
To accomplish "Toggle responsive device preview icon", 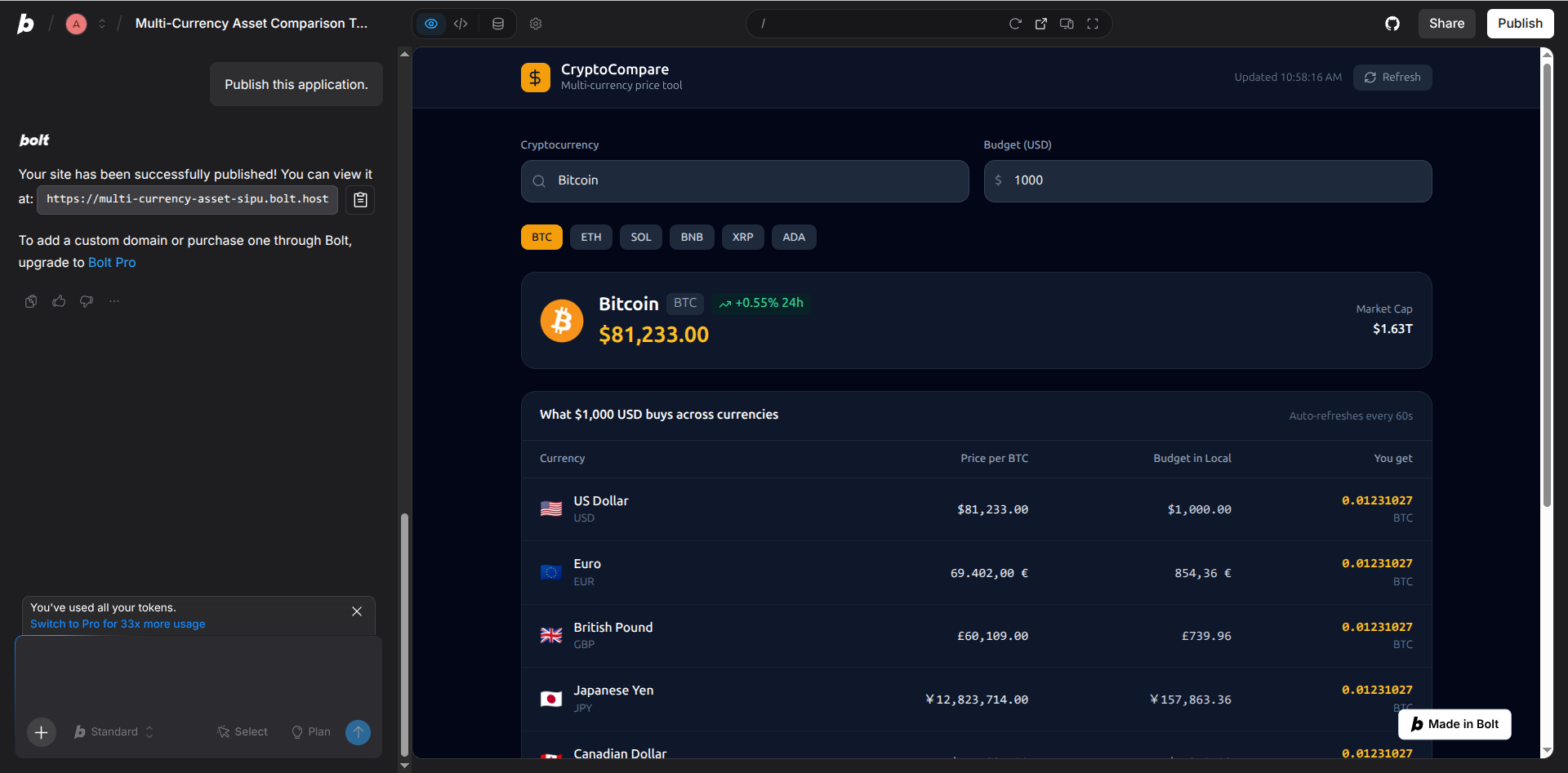I will [1067, 24].
